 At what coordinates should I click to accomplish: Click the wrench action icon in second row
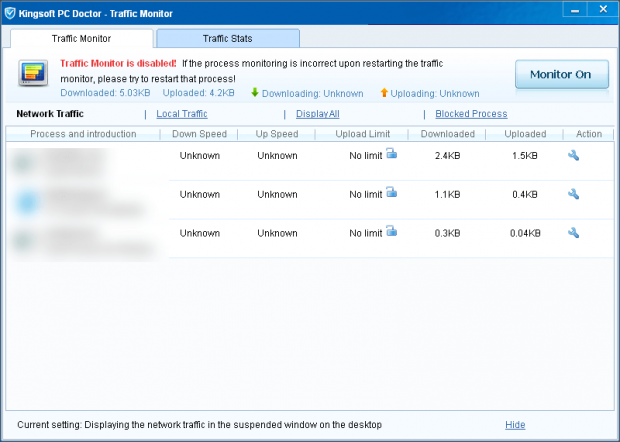point(573,194)
